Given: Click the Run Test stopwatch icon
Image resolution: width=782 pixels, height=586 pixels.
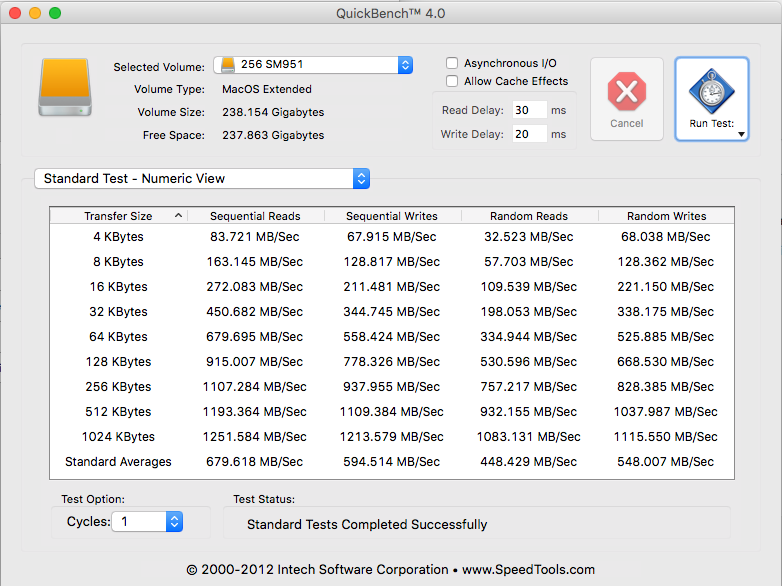Looking at the screenshot, I should 712,91.
